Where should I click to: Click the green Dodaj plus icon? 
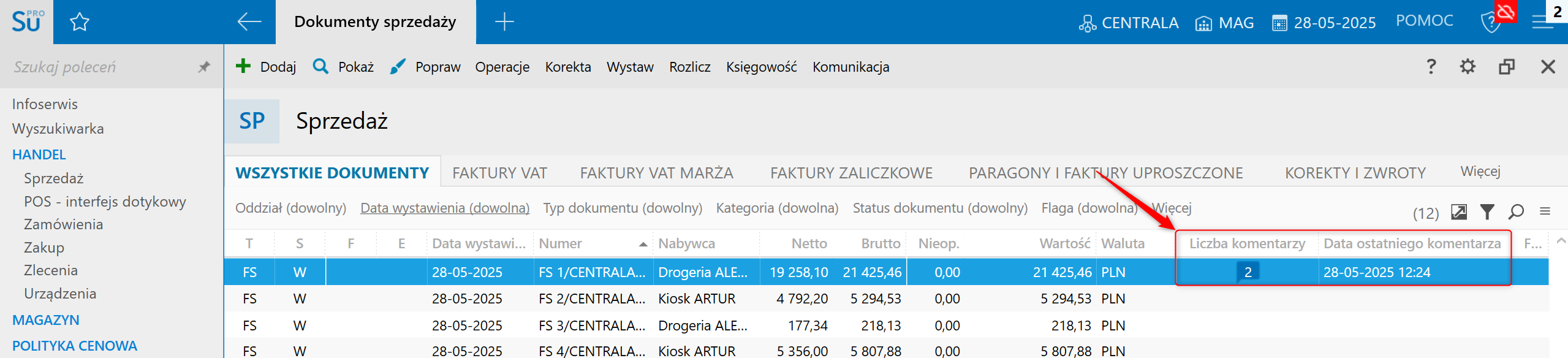coord(243,66)
